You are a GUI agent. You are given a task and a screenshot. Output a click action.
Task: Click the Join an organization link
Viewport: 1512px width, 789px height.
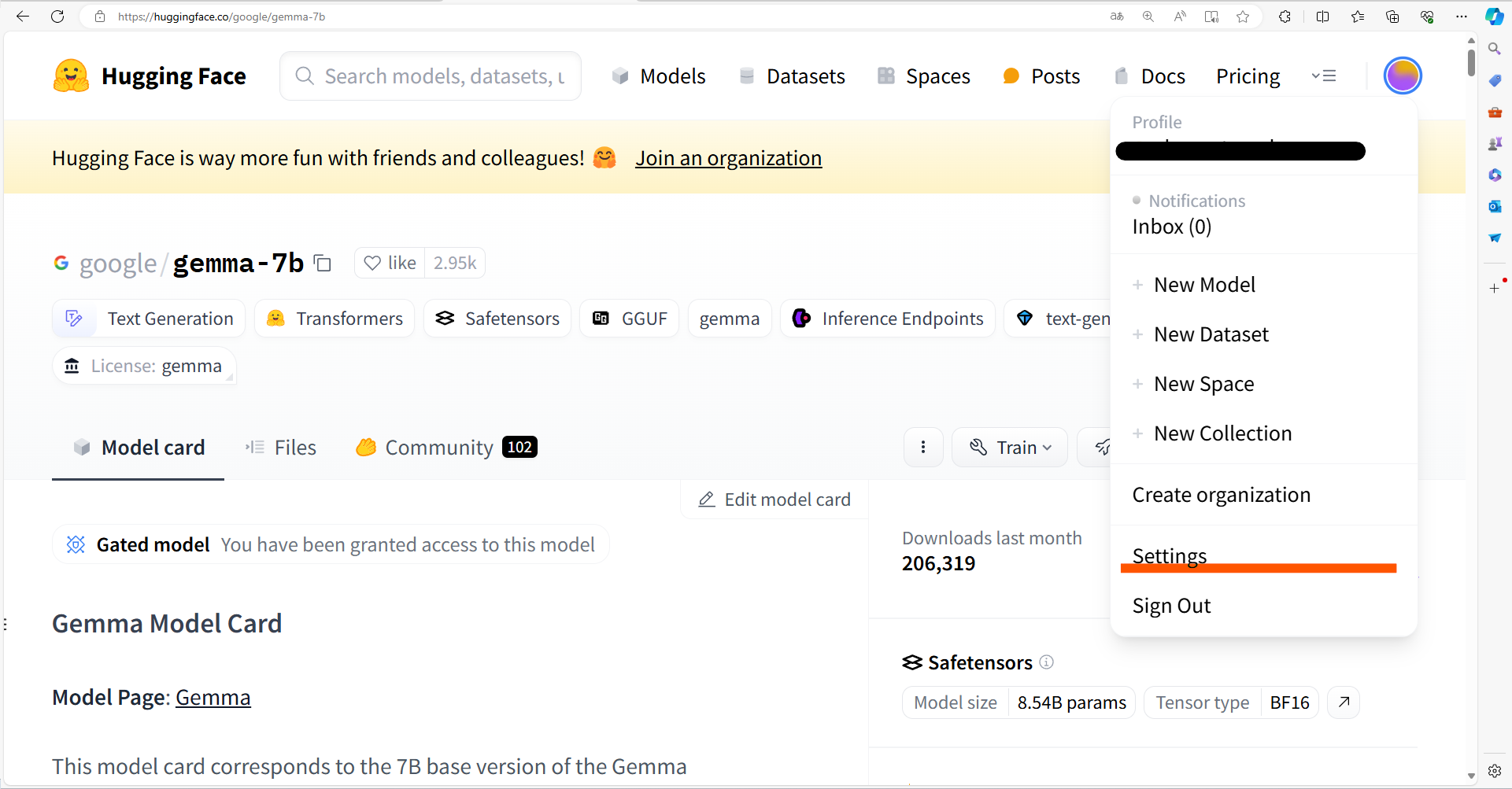(x=728, y=158)
